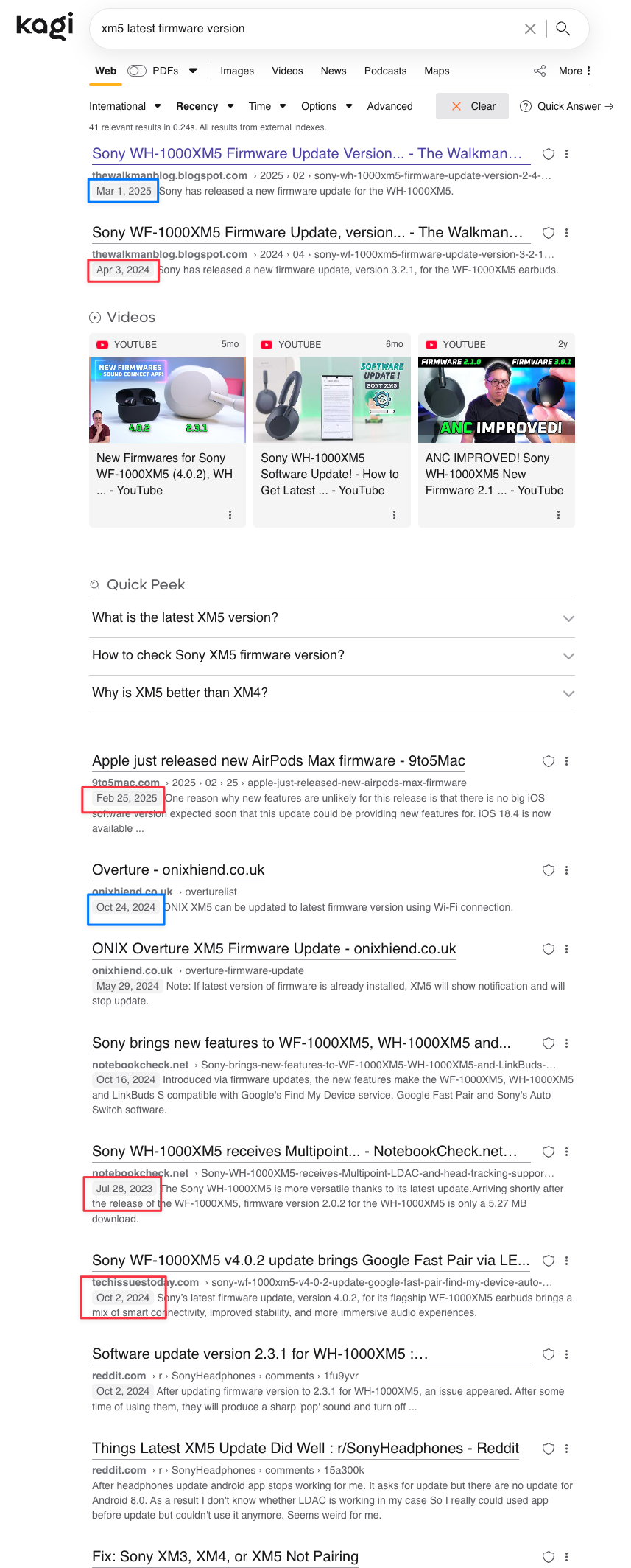Click shield icon for Walkman WH-1000XM5 result
The height and width of the screenshot is (1568, 631).
pos(549,154)
